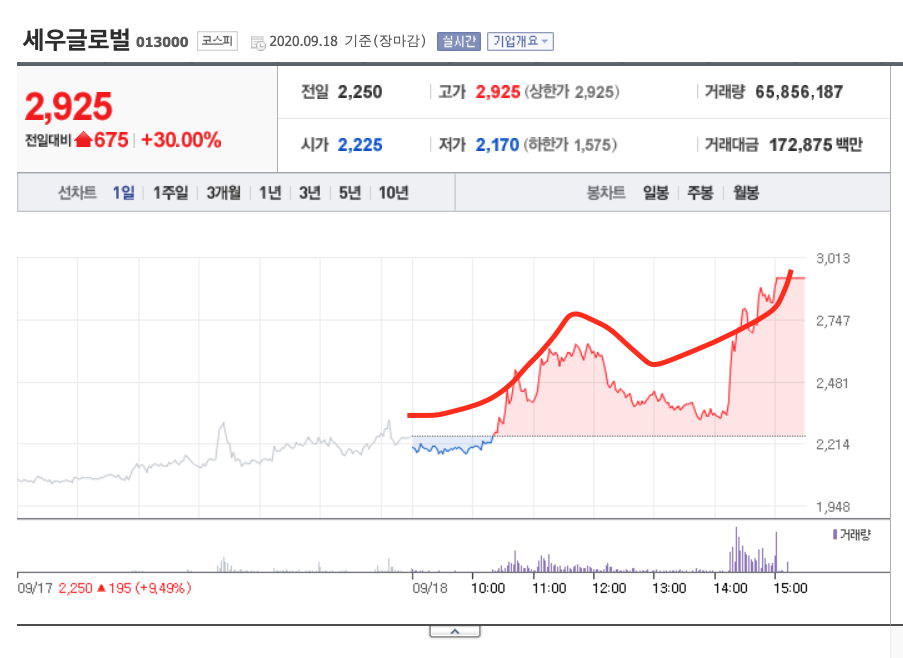903x658 pixels.
Task: Click the 09/18 x-axis label
Action: [x=430, y=588]
